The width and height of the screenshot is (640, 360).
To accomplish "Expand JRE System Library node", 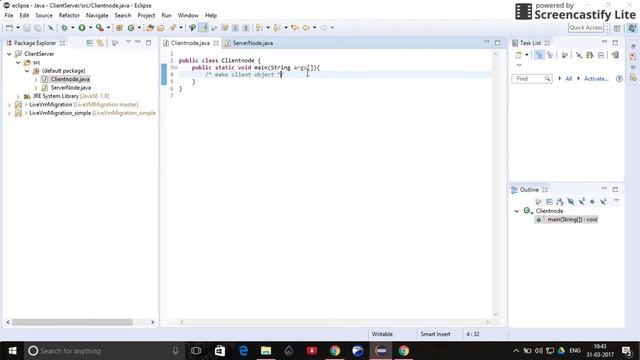I will 18,96.
